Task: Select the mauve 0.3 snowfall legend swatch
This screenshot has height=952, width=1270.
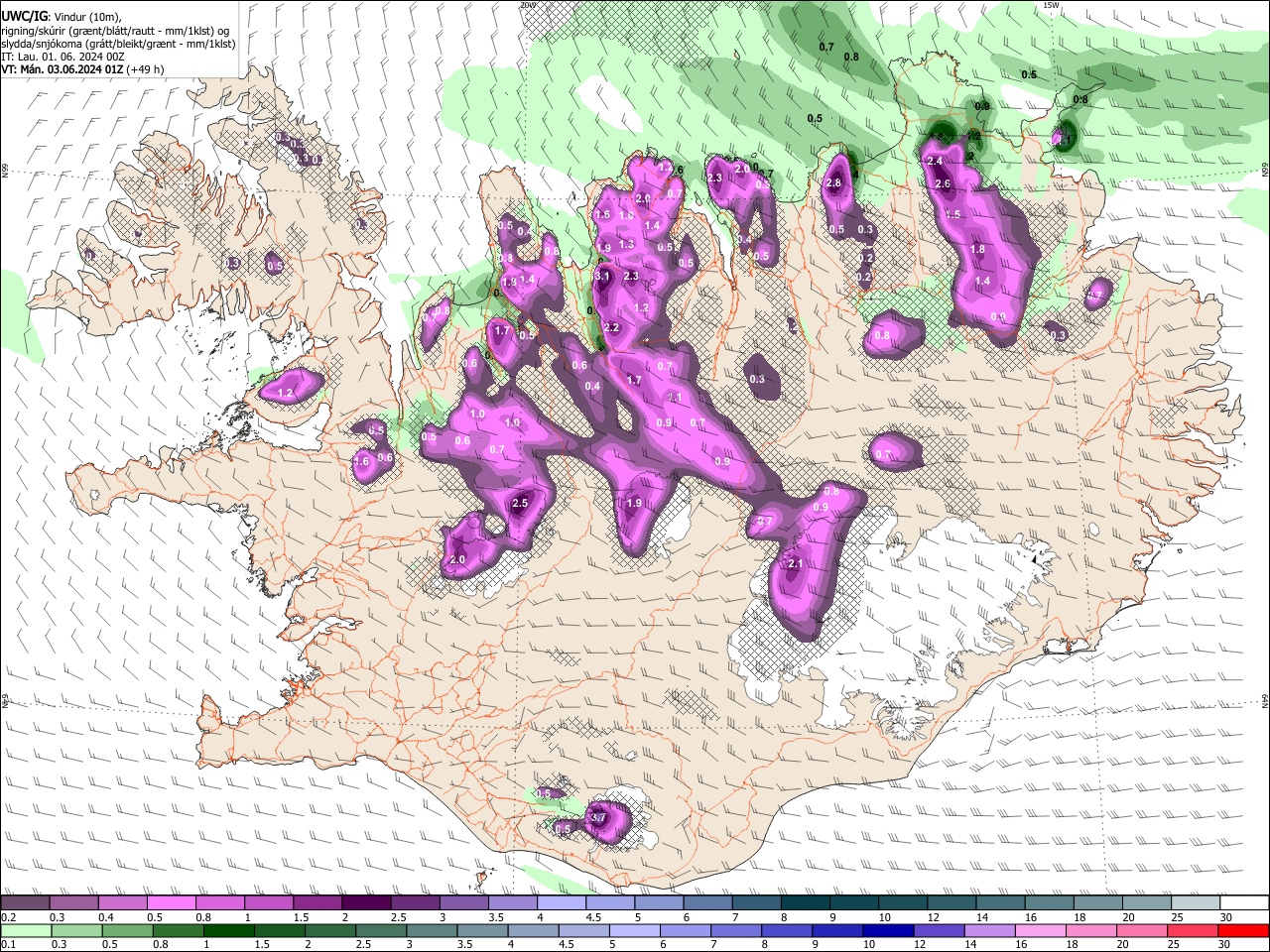Action: (73, 903)
